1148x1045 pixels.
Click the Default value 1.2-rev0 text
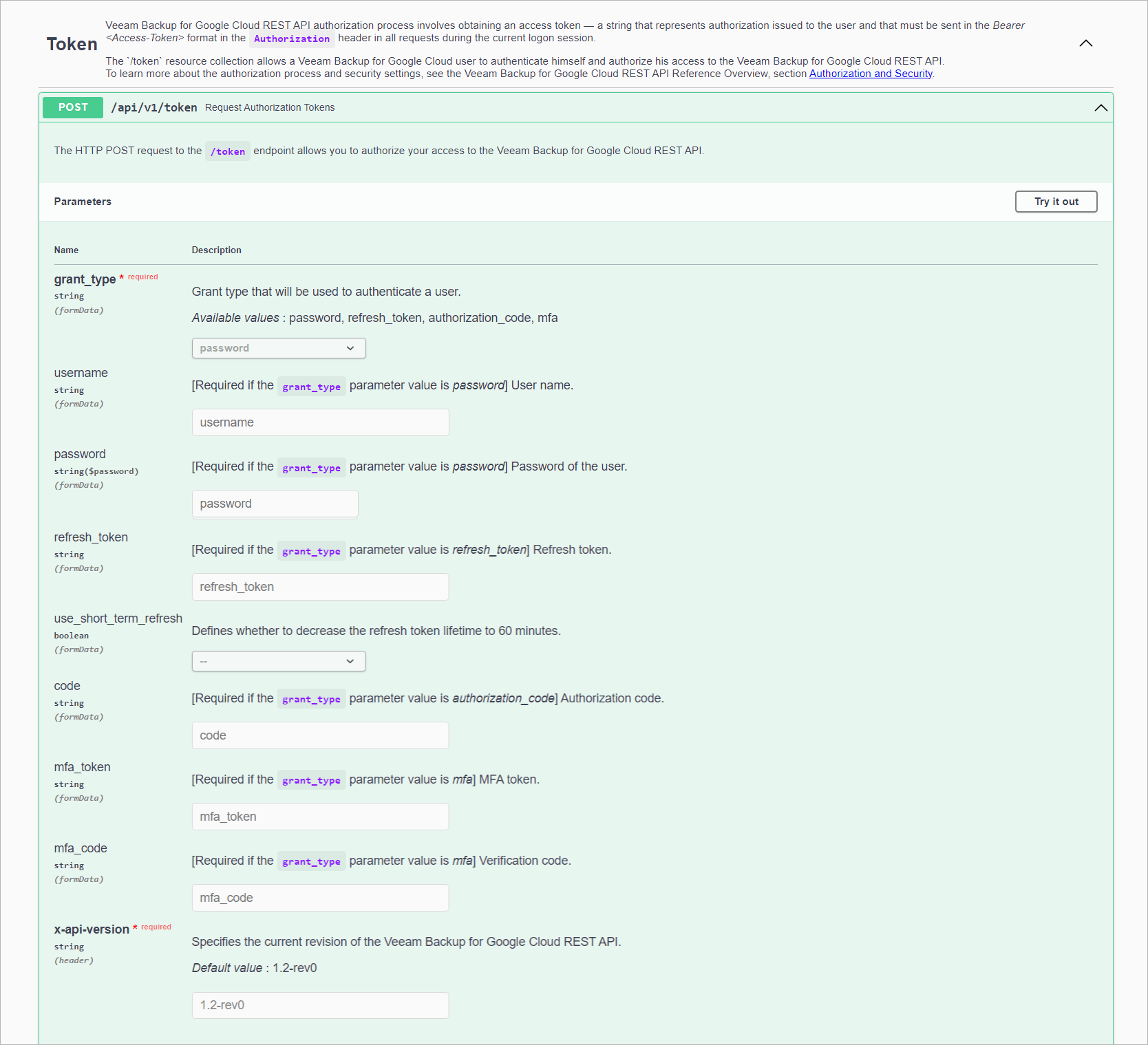(x=255, y=968)
